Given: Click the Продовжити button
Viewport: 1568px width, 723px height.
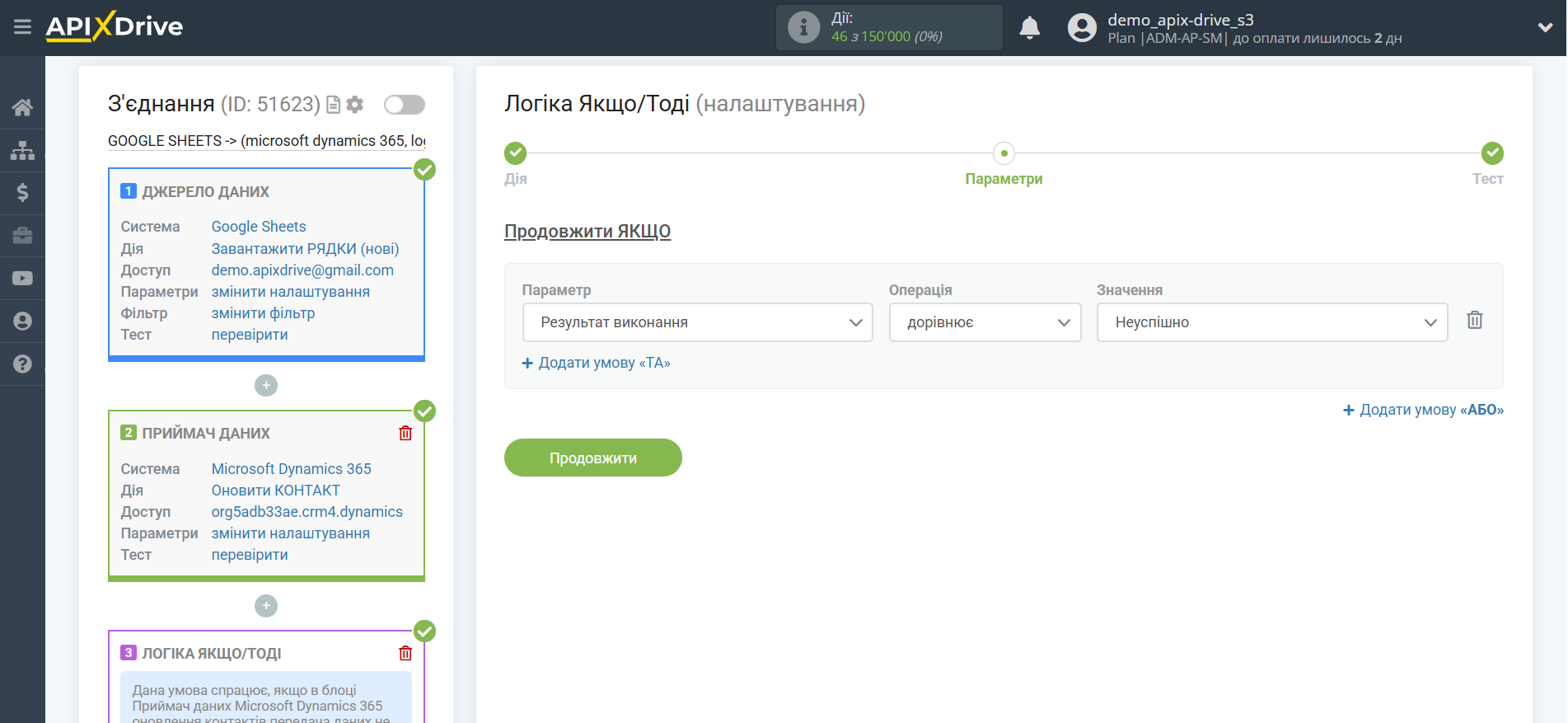Looking at the screenshot, I should pyautogui.click(x=593, y=458).
